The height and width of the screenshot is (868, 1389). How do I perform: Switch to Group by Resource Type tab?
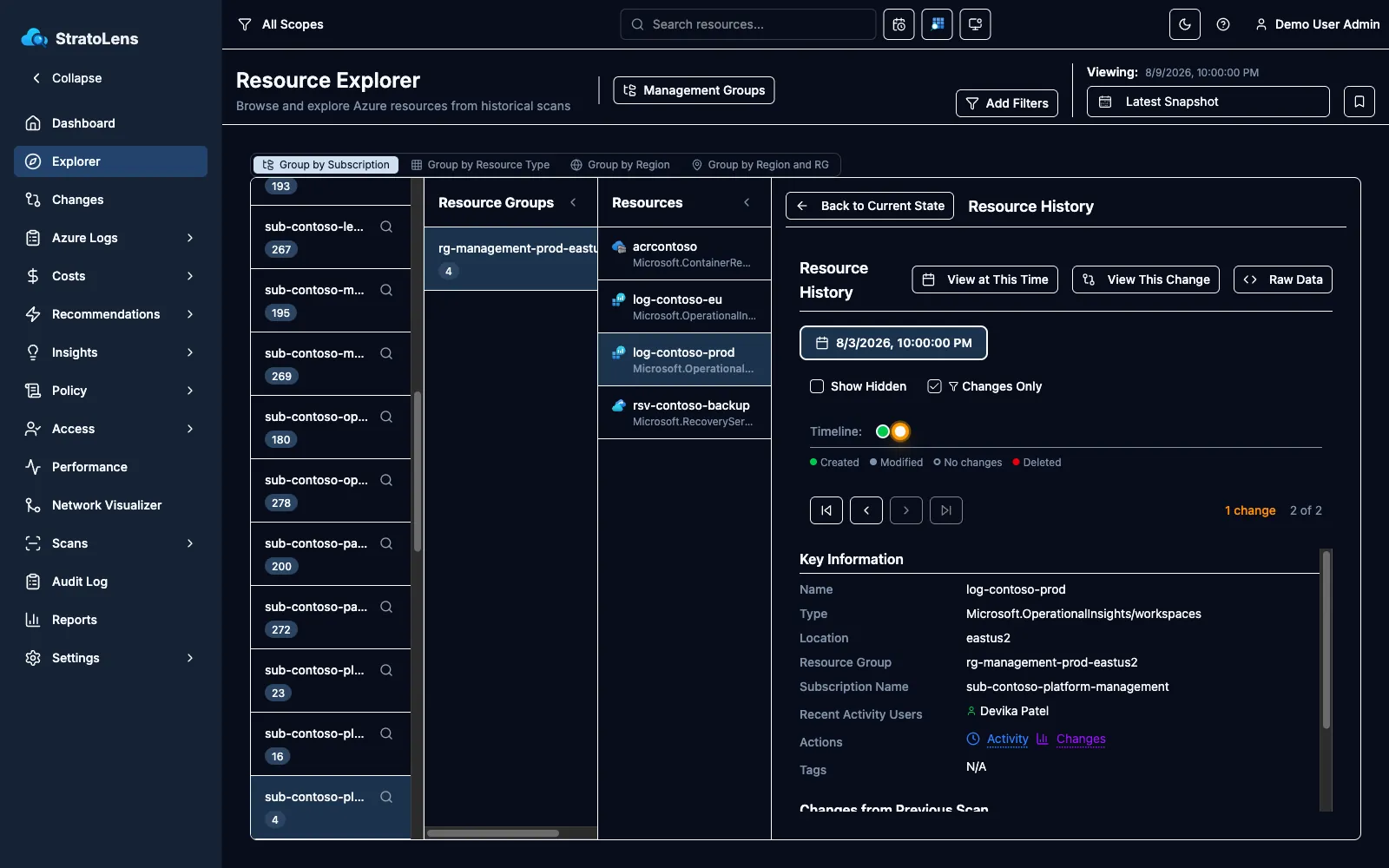tap(480, 165)
